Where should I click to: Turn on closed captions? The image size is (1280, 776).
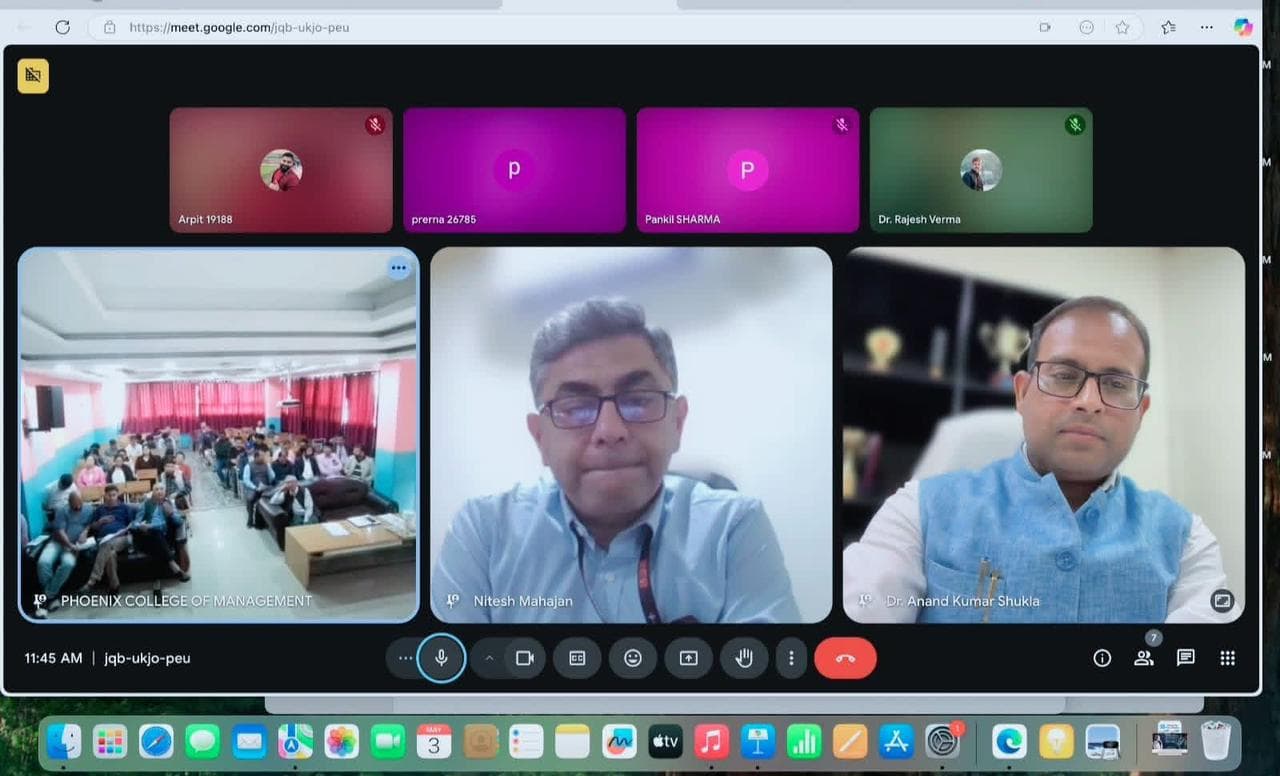577,658
